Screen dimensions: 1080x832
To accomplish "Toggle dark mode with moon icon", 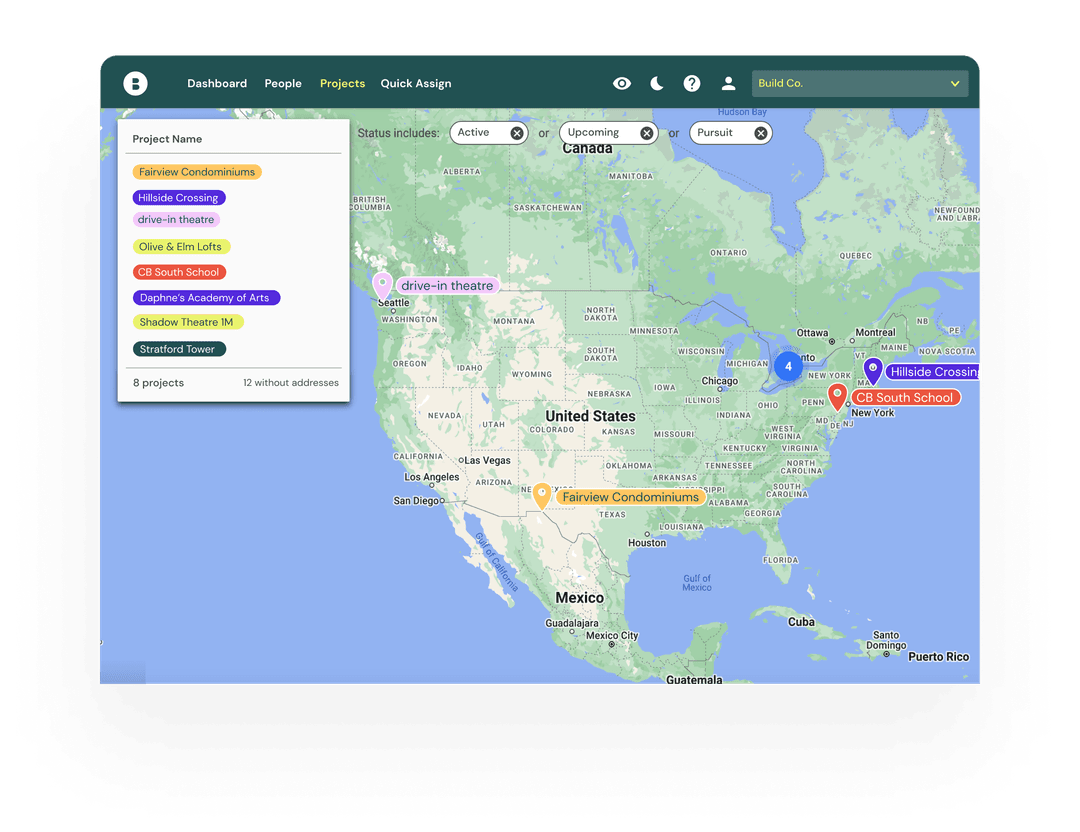I will point(657,84).
